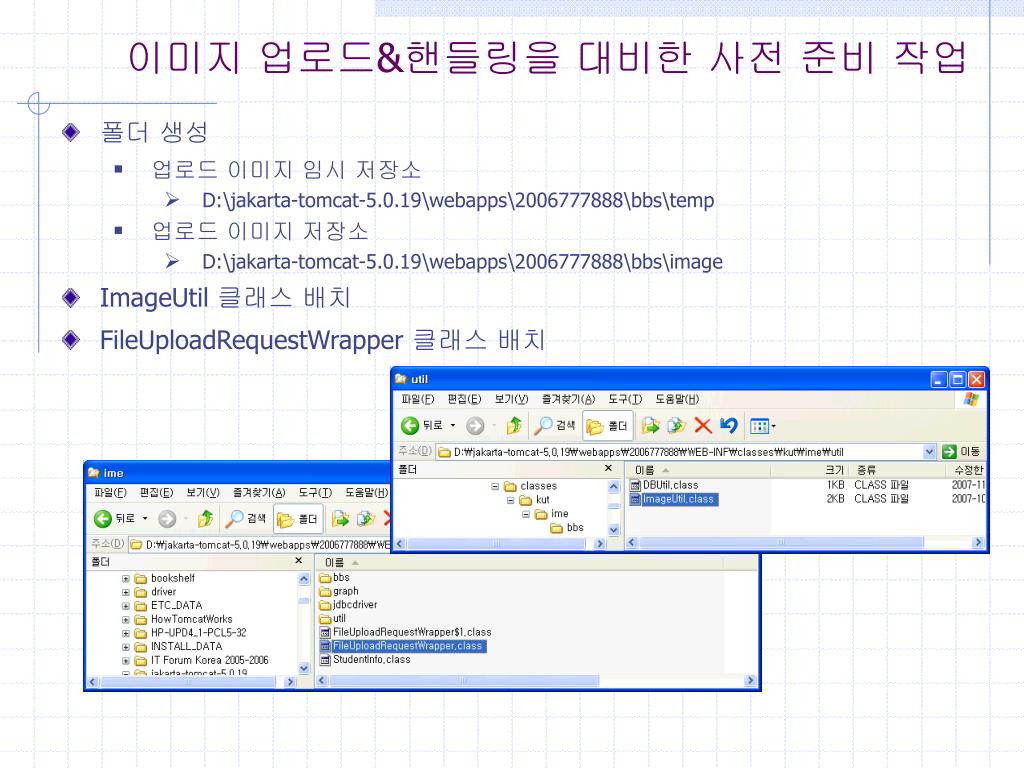Open the 도움말(H) menu in util window
Screen dimensions: 1024x768
pos(677,399)
